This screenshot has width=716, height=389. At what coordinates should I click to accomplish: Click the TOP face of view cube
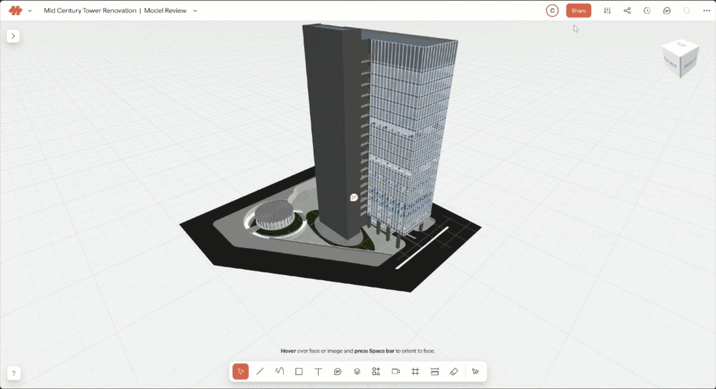681,45
